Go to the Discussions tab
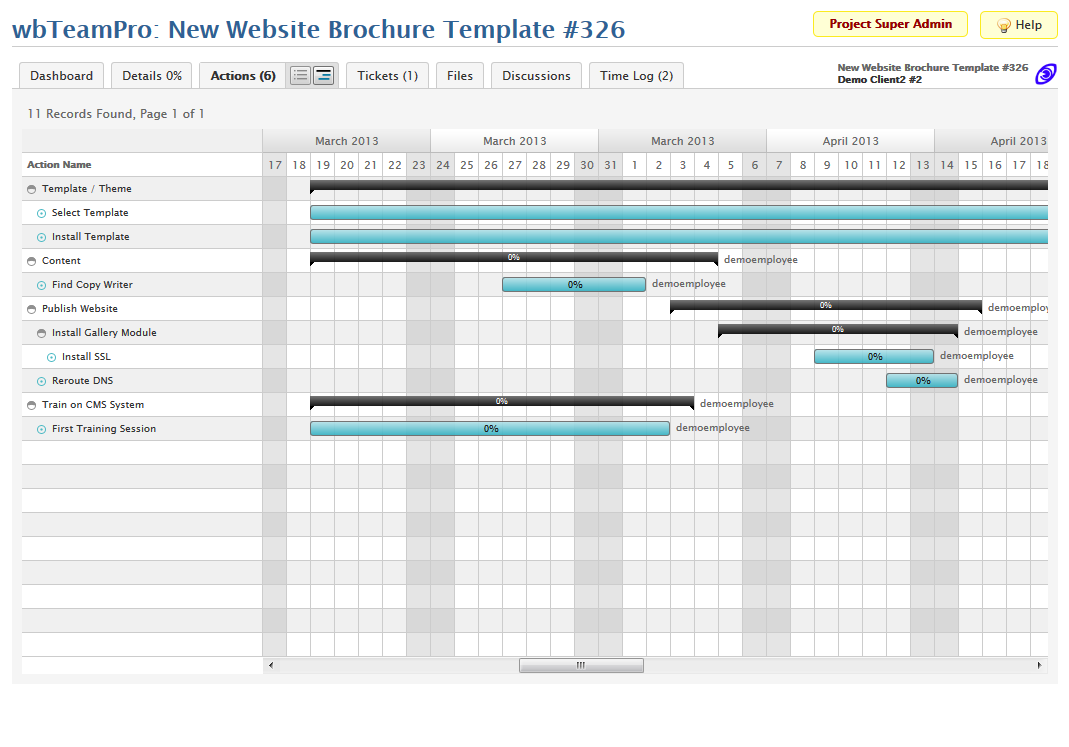1069x747 pixels. click(536, 76)
